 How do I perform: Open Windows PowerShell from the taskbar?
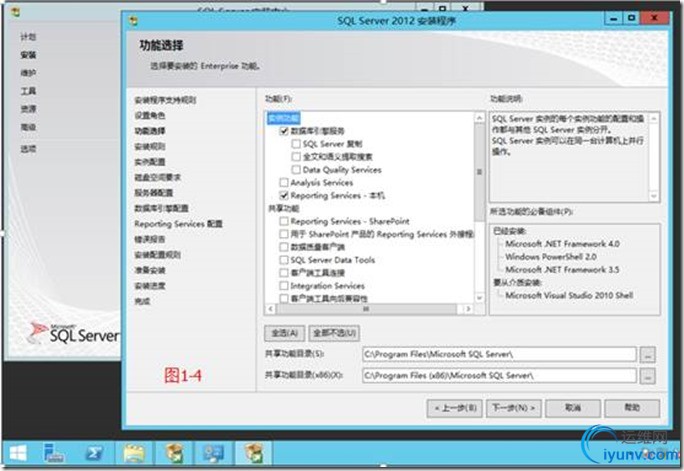coord(94,454)
